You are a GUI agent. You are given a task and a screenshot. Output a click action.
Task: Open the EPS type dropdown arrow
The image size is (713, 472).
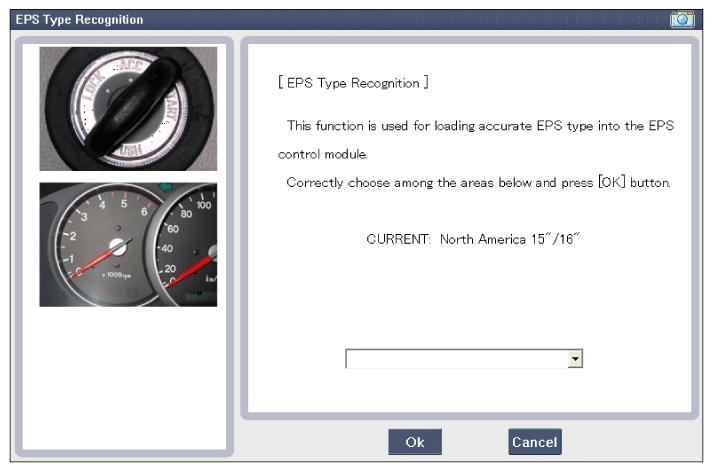pyautogui.click(x=575, y=359)
